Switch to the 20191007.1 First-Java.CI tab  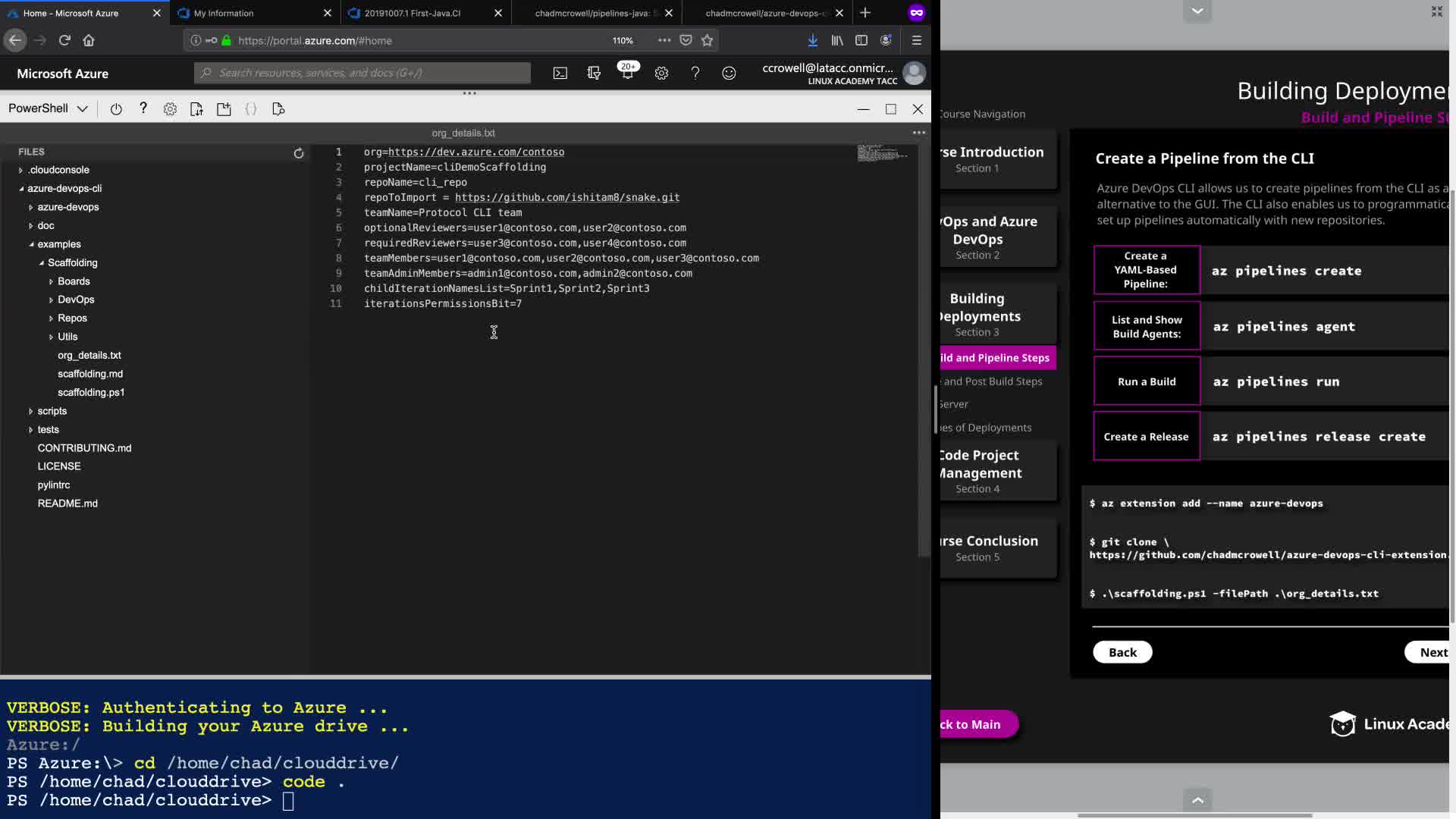click(413, 13)
